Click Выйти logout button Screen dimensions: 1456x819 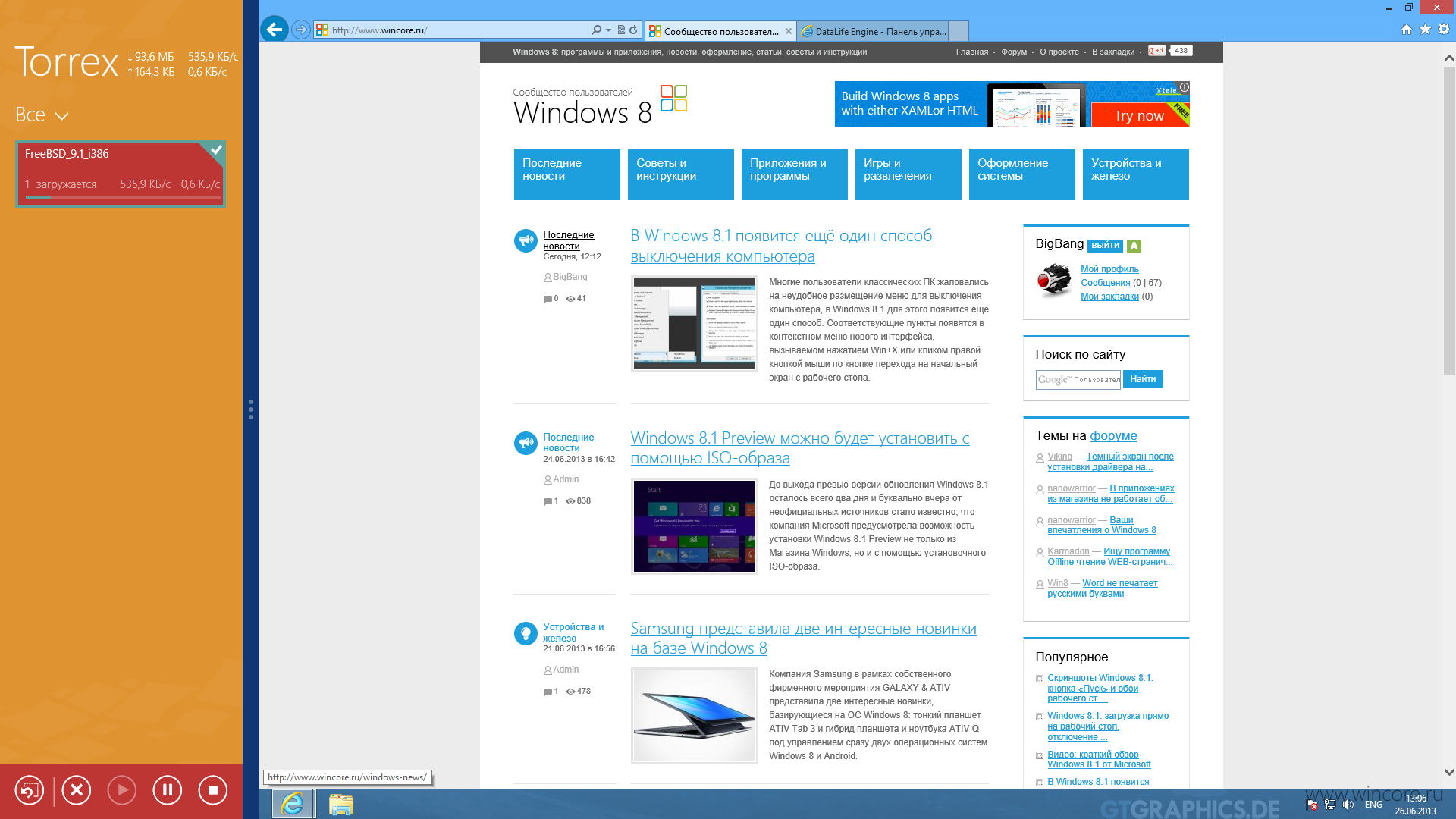[1105, 246]
